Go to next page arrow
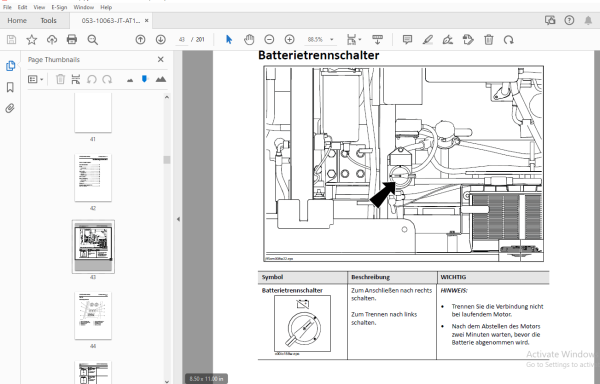 coord(161,39)
